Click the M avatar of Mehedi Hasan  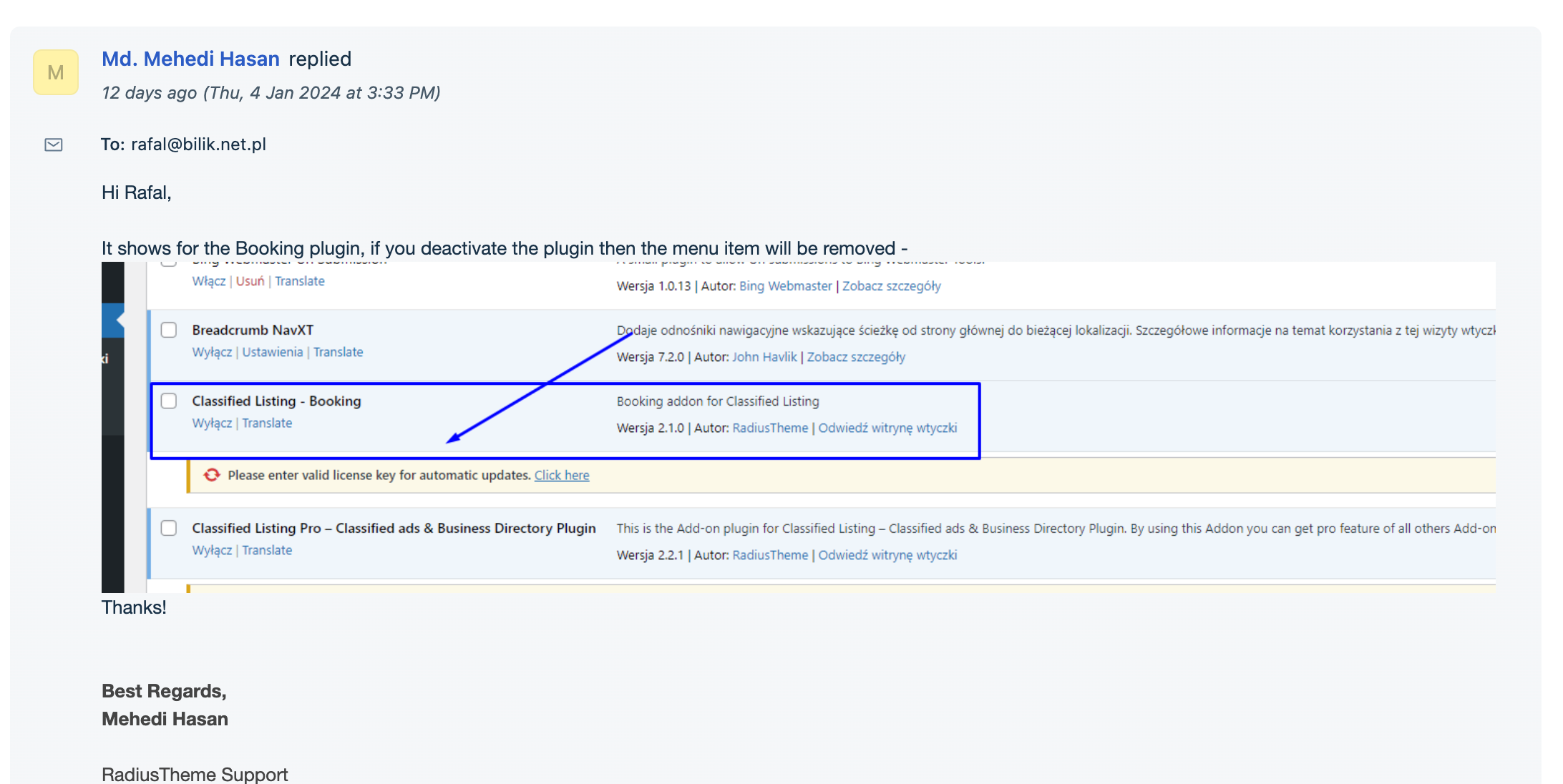click(56, 72)
